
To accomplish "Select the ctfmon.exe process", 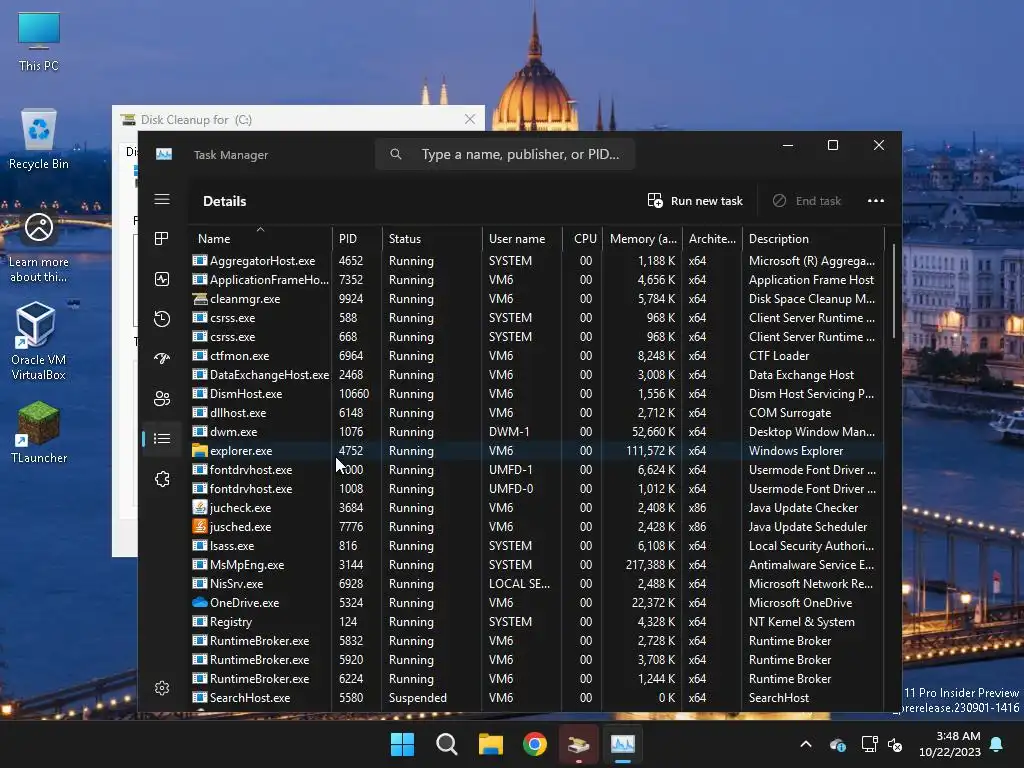I will click(537, 356).
